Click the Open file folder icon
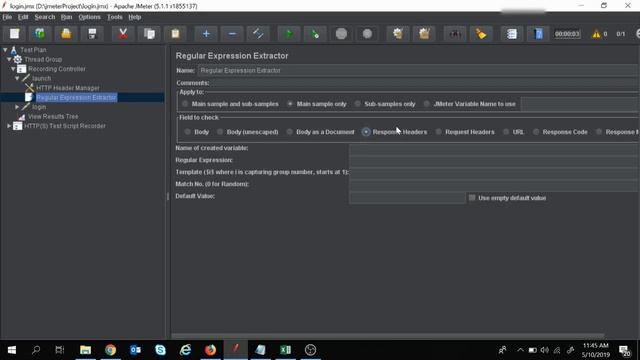Screen dimensions: 640x360 pyautogui.click(x=66, y=34)
